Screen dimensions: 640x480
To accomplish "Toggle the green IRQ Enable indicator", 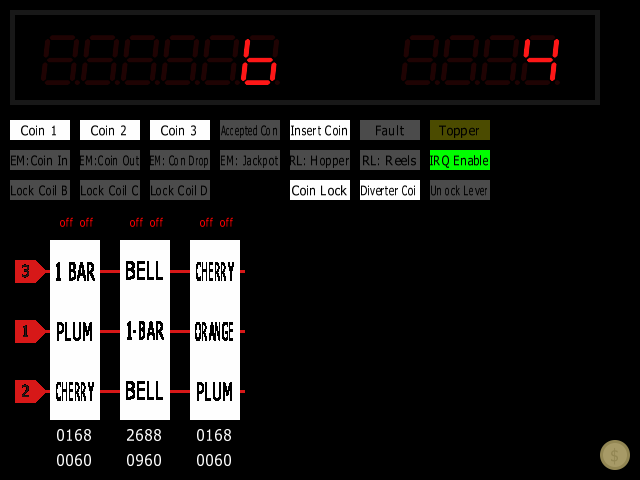I will [x=460, y=160].
